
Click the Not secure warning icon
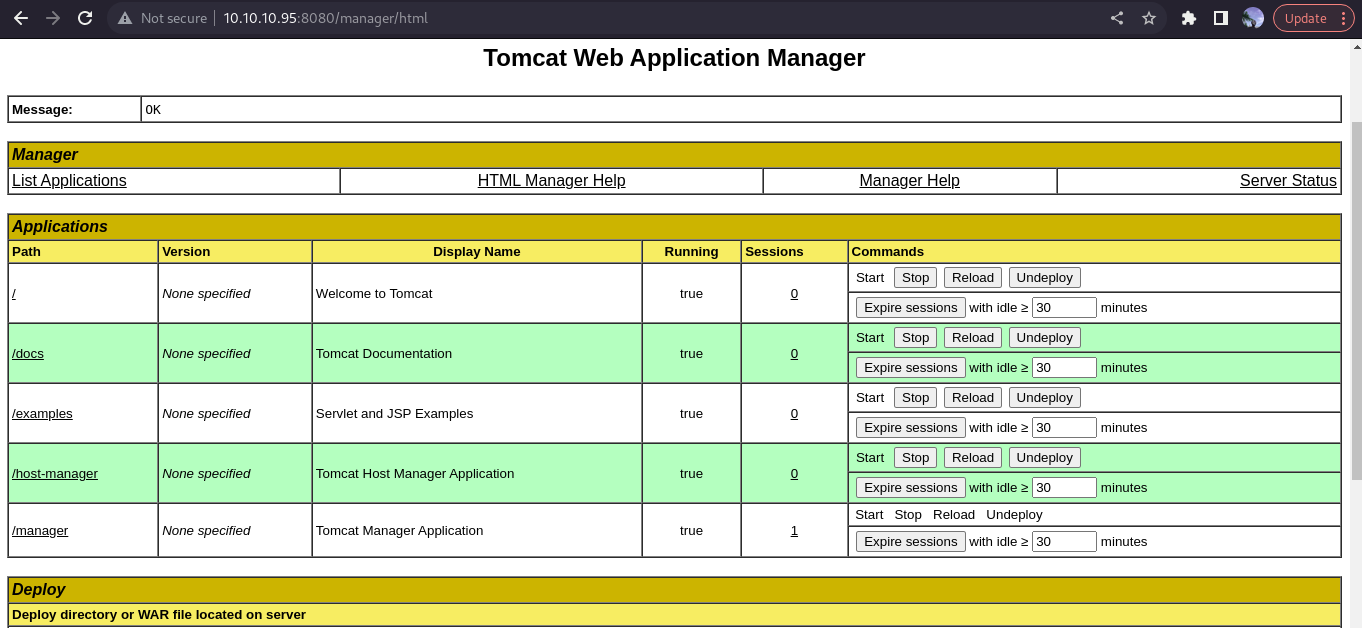click(x=125, y=18)
